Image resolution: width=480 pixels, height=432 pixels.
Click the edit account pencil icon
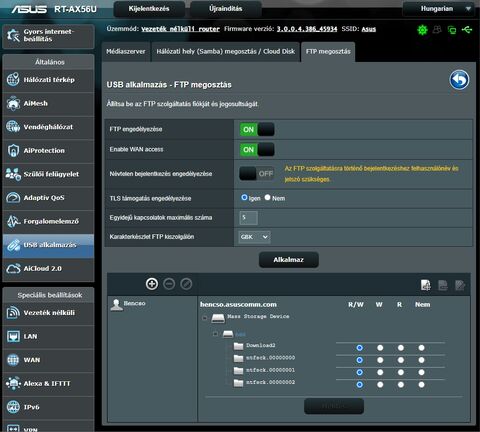pyautogui.click(x=186, y=284)
